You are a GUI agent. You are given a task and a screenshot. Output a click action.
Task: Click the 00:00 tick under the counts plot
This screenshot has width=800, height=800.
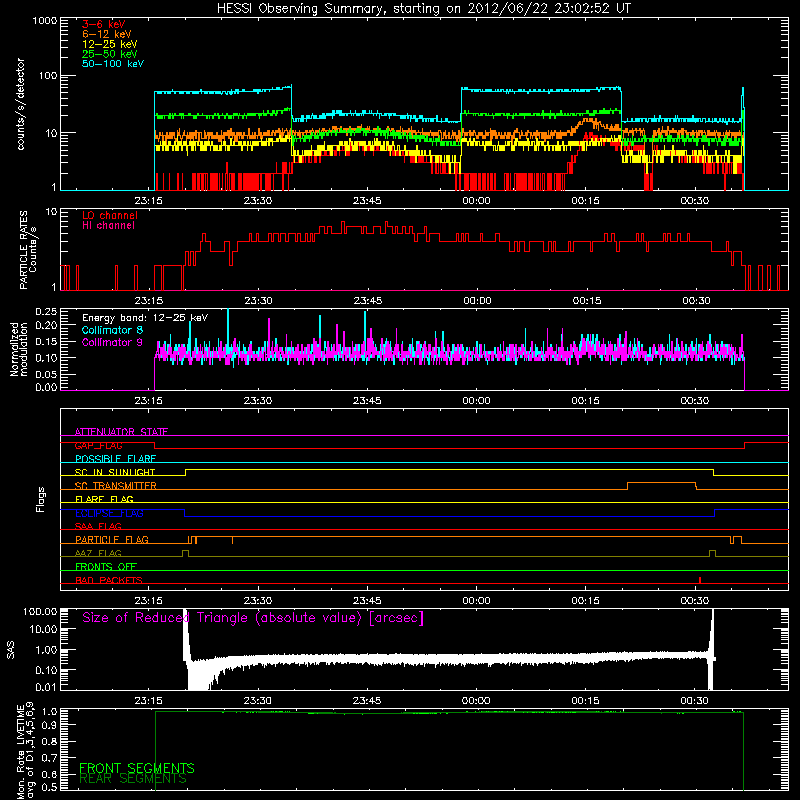tap(476, 201)
